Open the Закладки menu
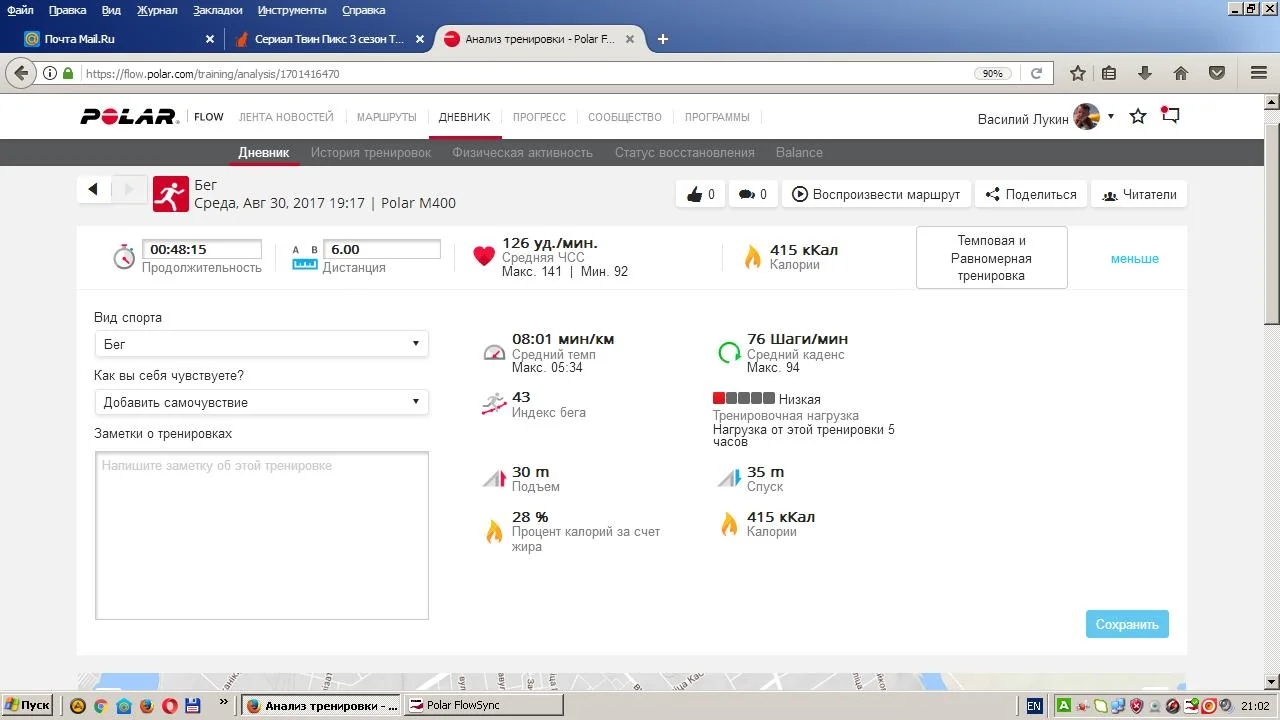 click(217, 10)
